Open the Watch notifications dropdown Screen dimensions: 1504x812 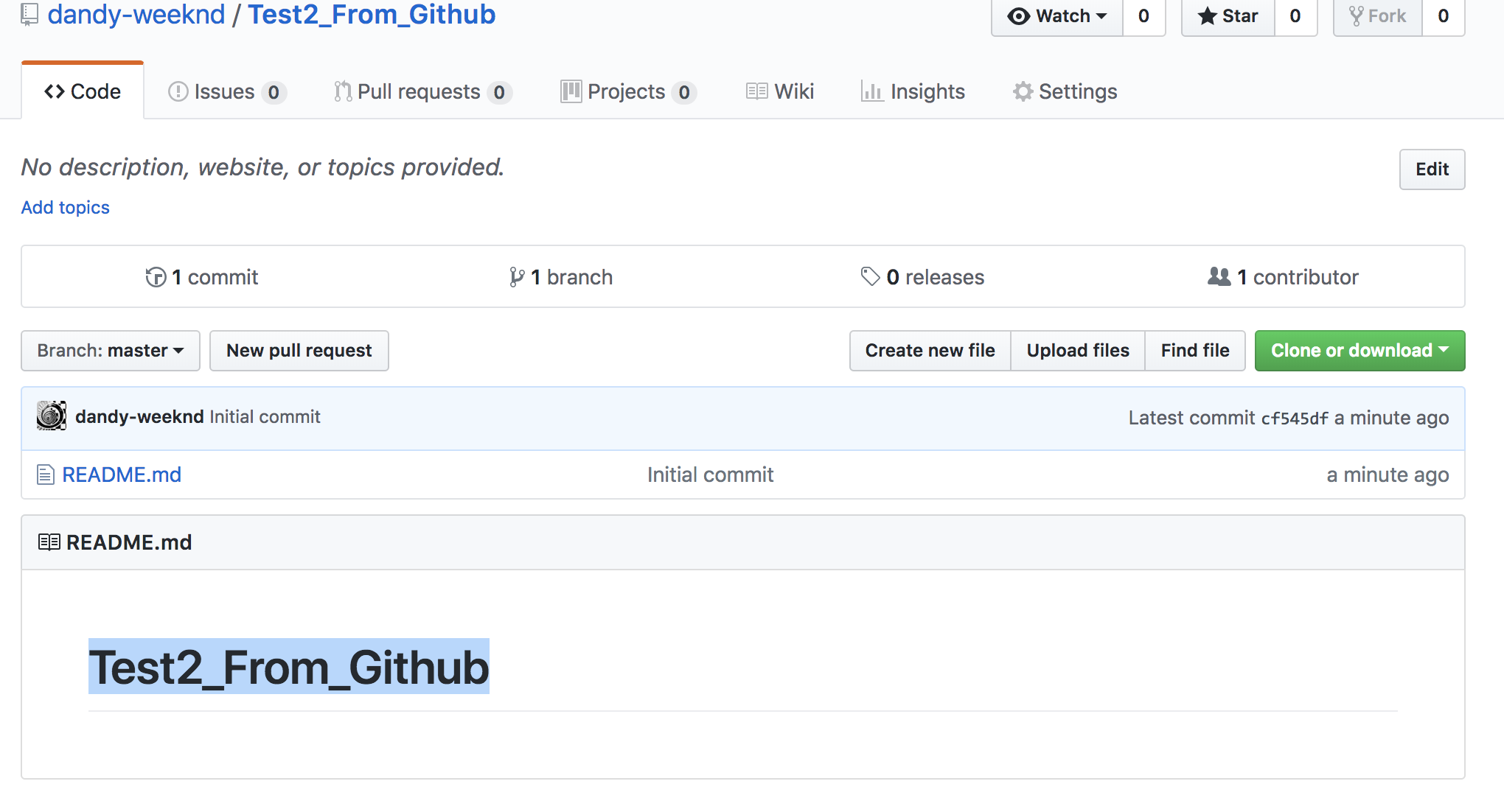click(1057, 16)
